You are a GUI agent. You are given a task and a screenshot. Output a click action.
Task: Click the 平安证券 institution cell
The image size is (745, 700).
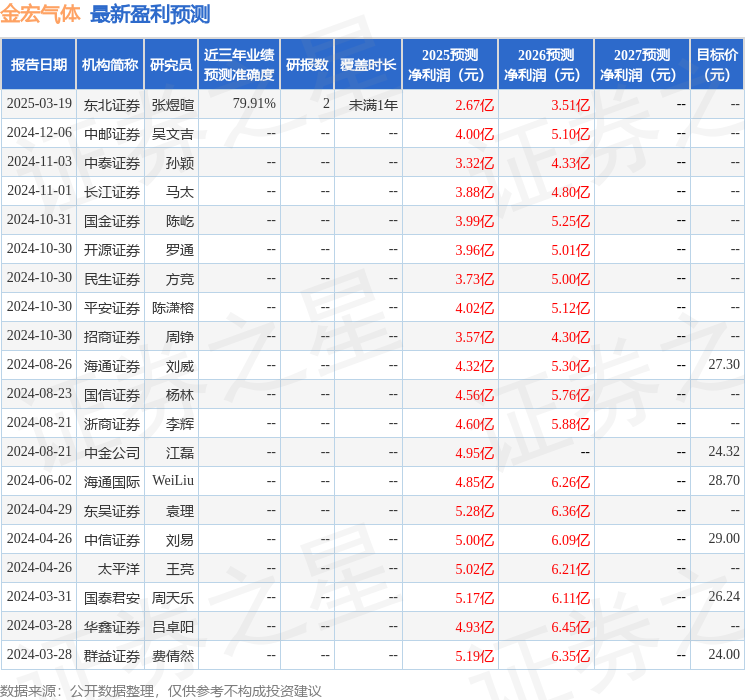112,308
